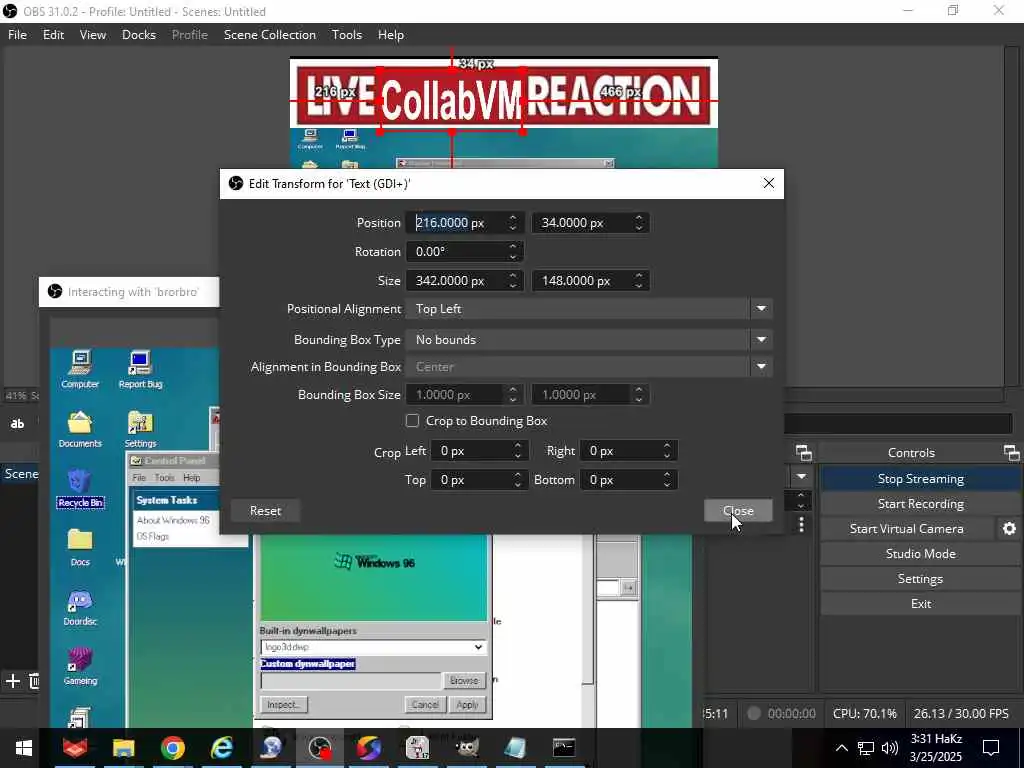The width and height of the screenshot is (1024, 768).
Task: Open OBS Settings from Controls dock
Action: pyautogui.click(x=920, y=579)
